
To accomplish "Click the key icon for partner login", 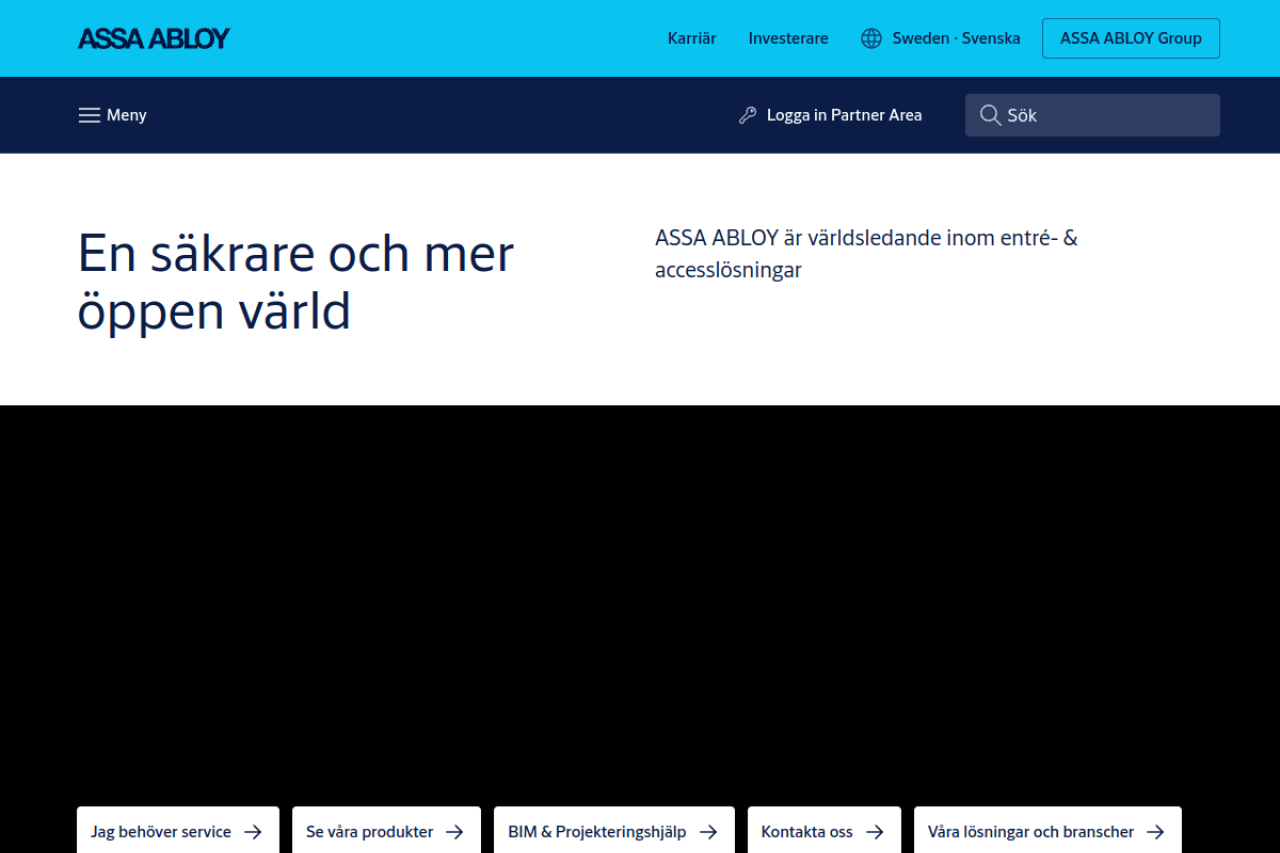I will 748,115.
